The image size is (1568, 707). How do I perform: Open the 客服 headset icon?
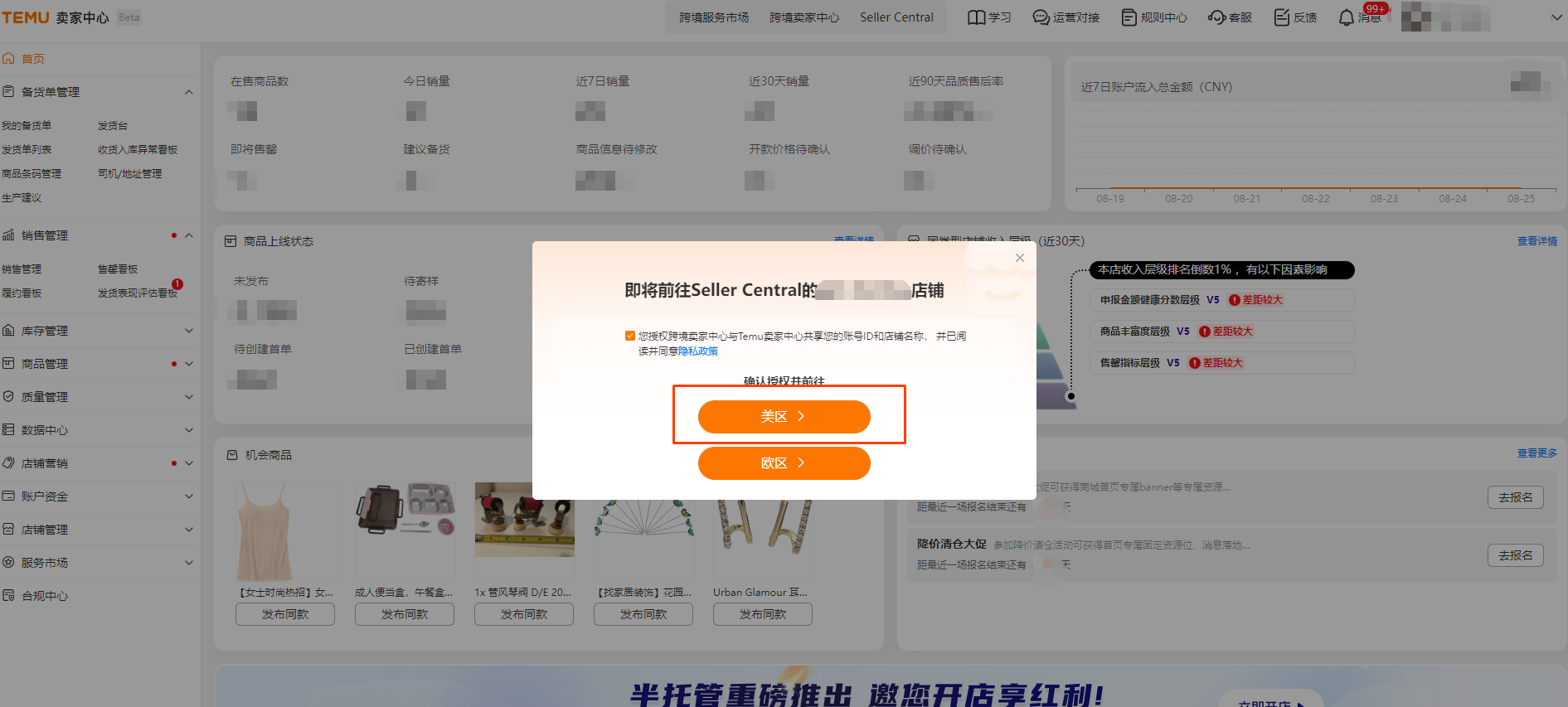(1216, 17)
